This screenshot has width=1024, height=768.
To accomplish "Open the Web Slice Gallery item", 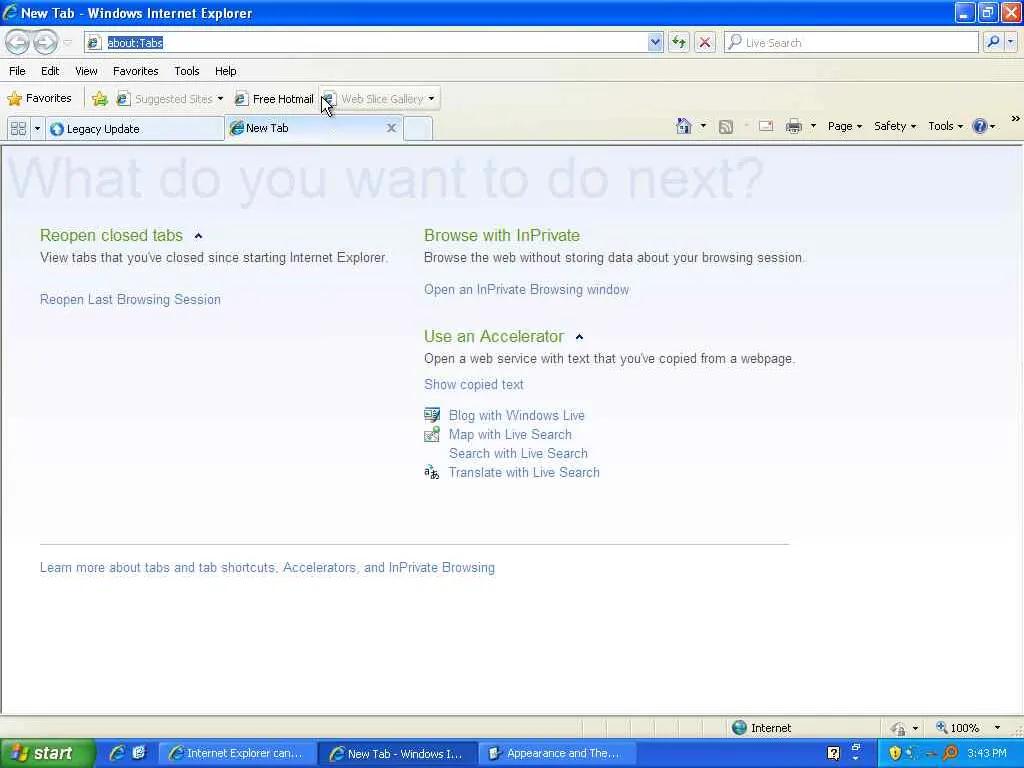I will 379,99.
